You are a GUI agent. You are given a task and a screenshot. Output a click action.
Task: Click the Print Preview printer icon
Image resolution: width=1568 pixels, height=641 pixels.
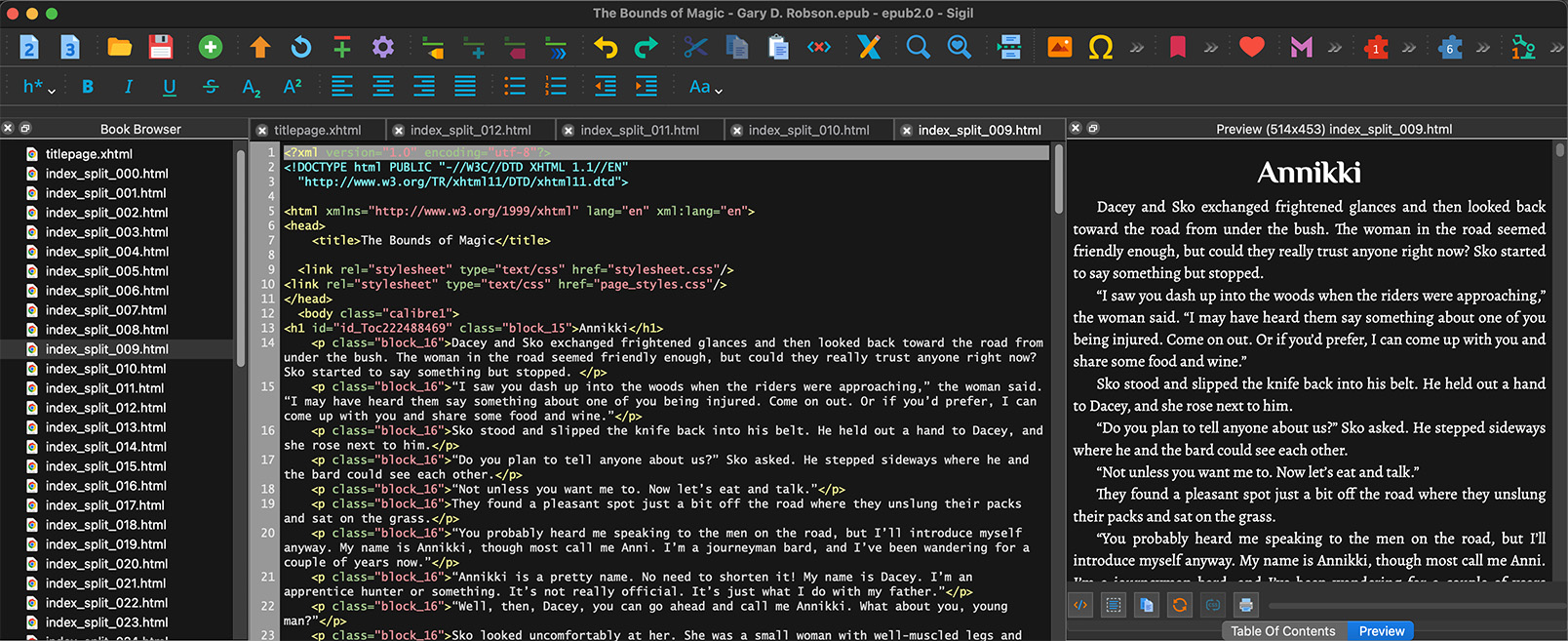click(1245, 605)
